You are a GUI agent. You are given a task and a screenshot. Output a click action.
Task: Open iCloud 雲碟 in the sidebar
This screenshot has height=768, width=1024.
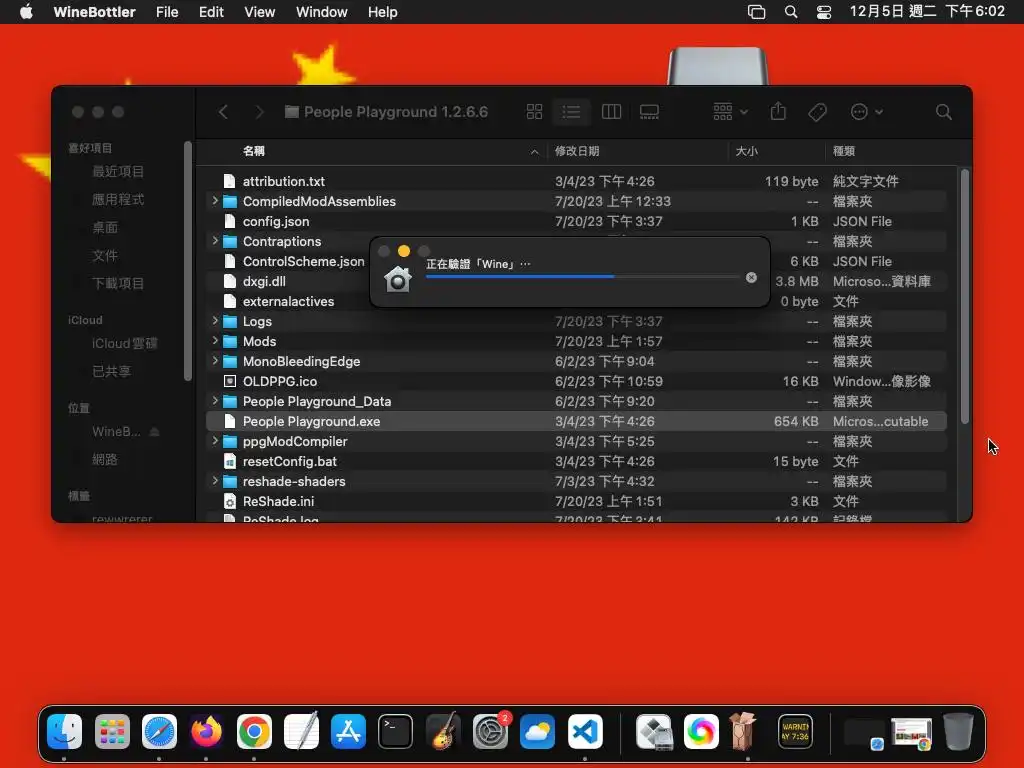tap(124, 344)
